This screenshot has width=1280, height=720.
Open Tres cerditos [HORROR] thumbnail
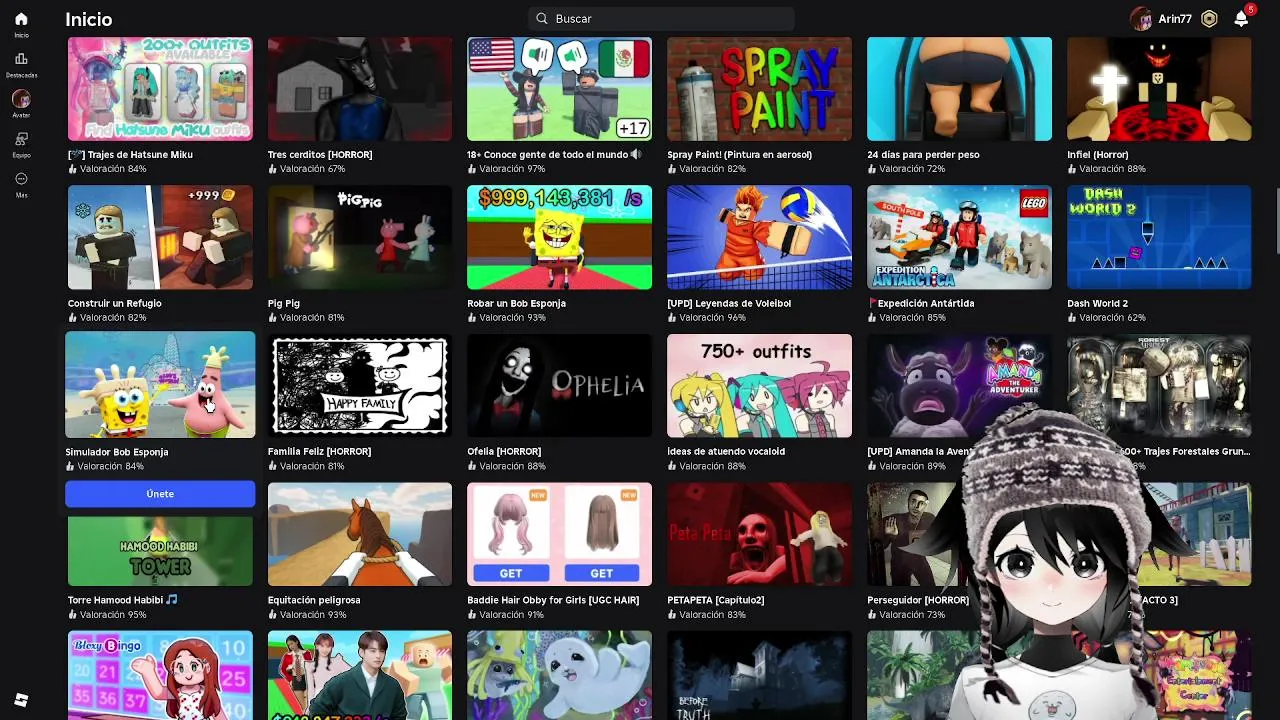(x=360, y=89)
